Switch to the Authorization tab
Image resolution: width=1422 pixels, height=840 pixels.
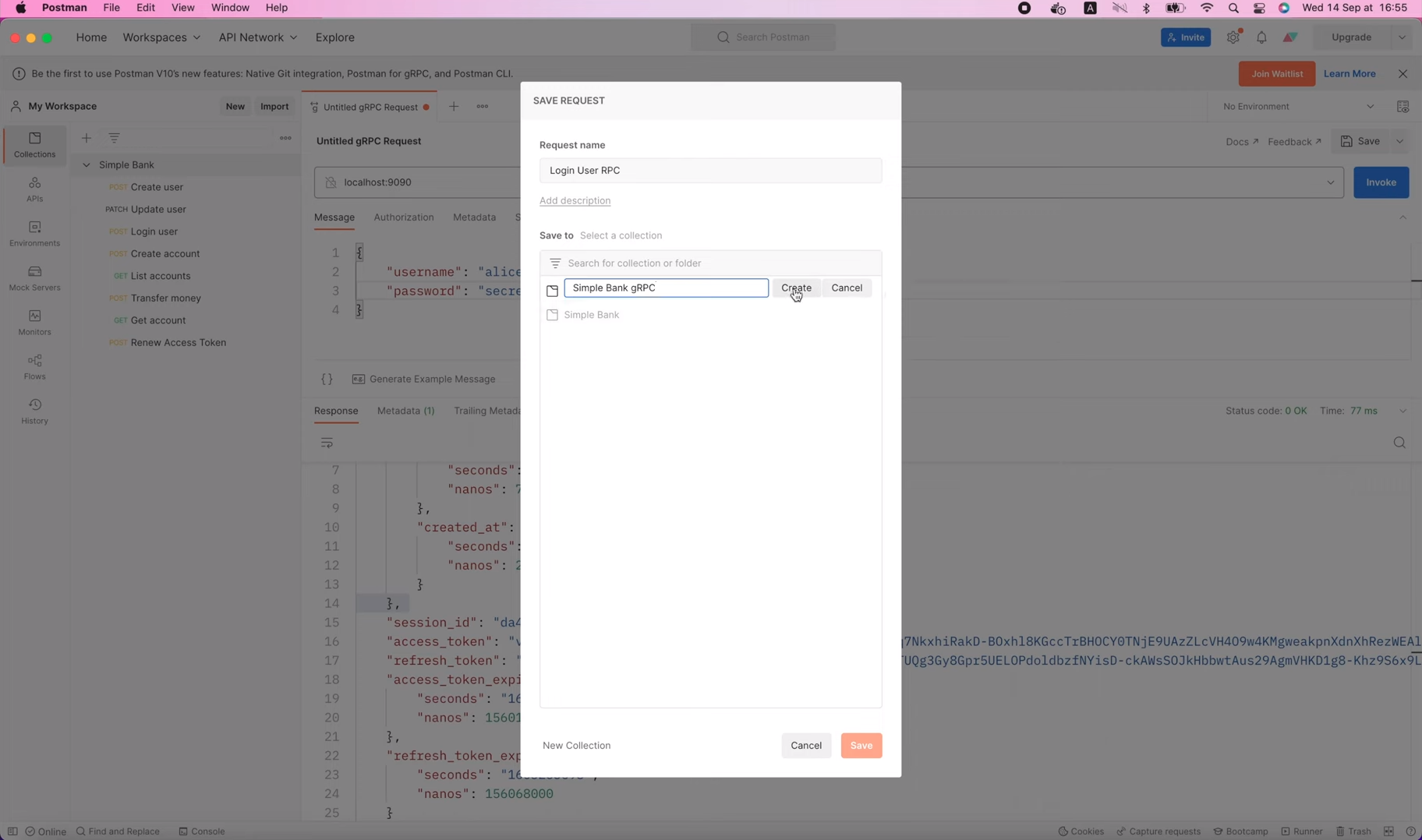pyautogui.click(x=404, y=217)
